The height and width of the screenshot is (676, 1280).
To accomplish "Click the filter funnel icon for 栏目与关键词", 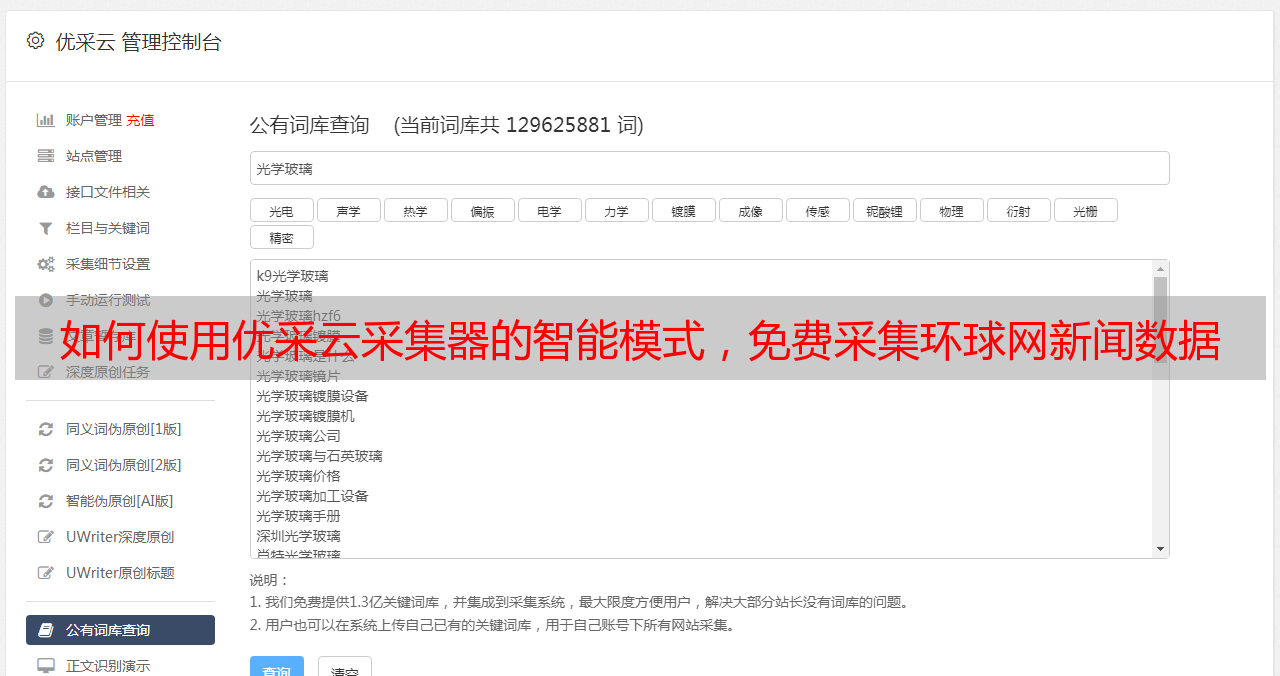I will pos(46,228).
